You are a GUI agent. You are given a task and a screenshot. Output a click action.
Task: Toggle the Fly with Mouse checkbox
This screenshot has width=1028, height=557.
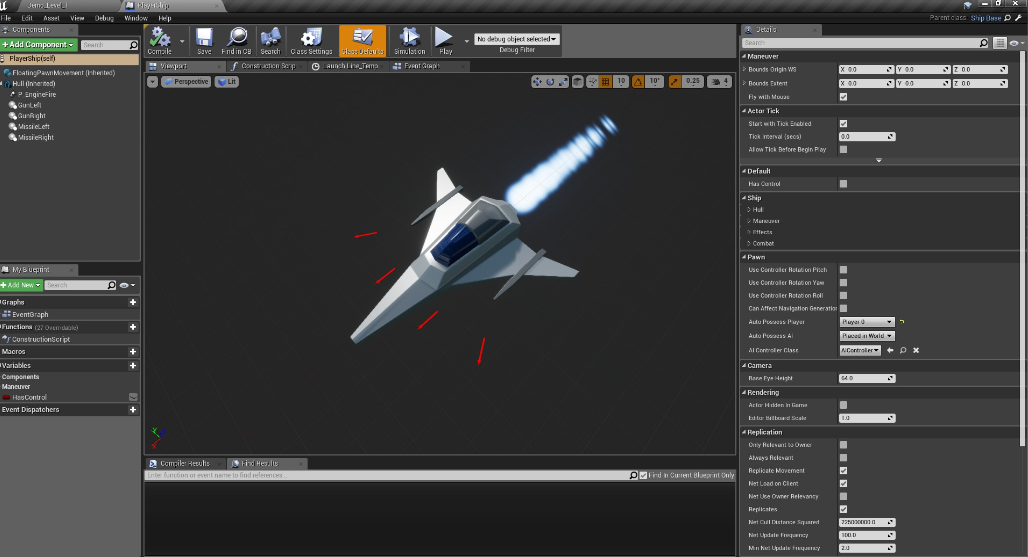click(843, 96)
